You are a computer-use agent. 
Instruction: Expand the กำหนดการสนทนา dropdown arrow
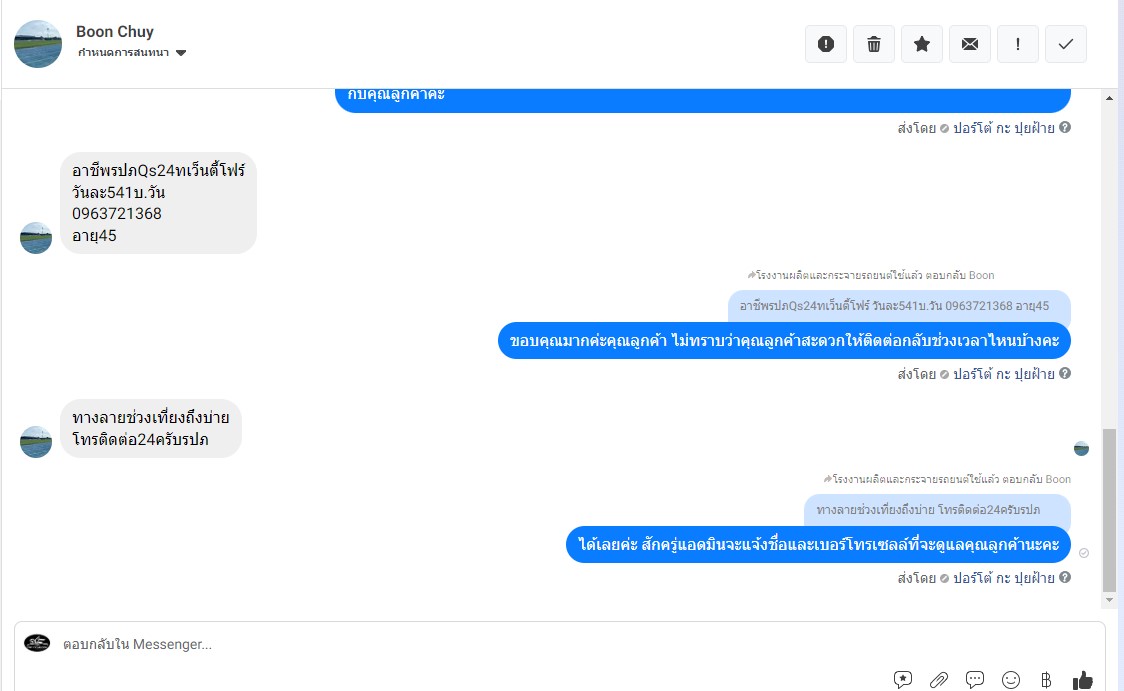click(181, 53)
